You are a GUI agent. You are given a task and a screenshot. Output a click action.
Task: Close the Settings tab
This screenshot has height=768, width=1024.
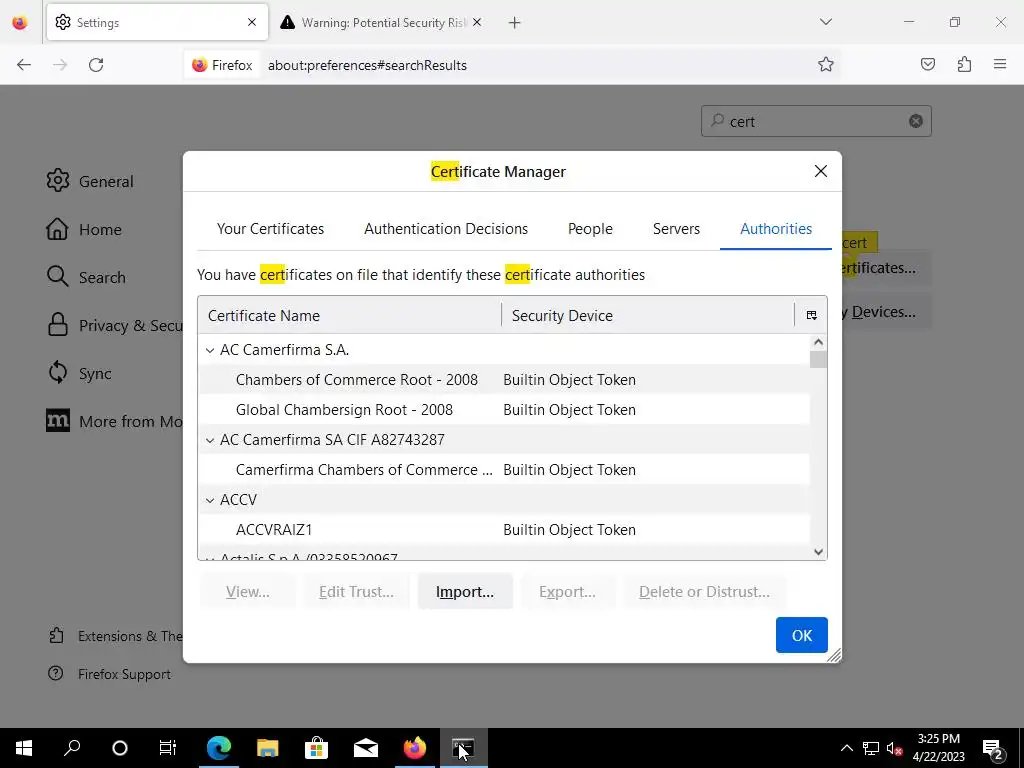coord(251,22)
